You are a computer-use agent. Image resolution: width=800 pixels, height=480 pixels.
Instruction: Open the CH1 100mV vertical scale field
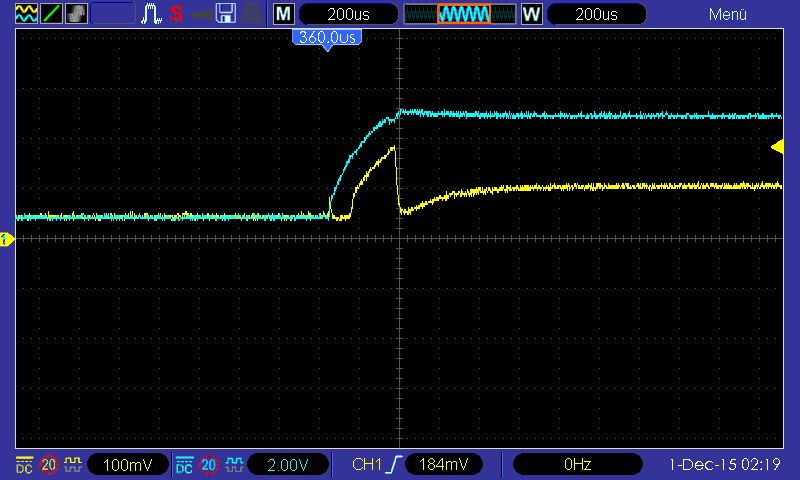point(127,464)
